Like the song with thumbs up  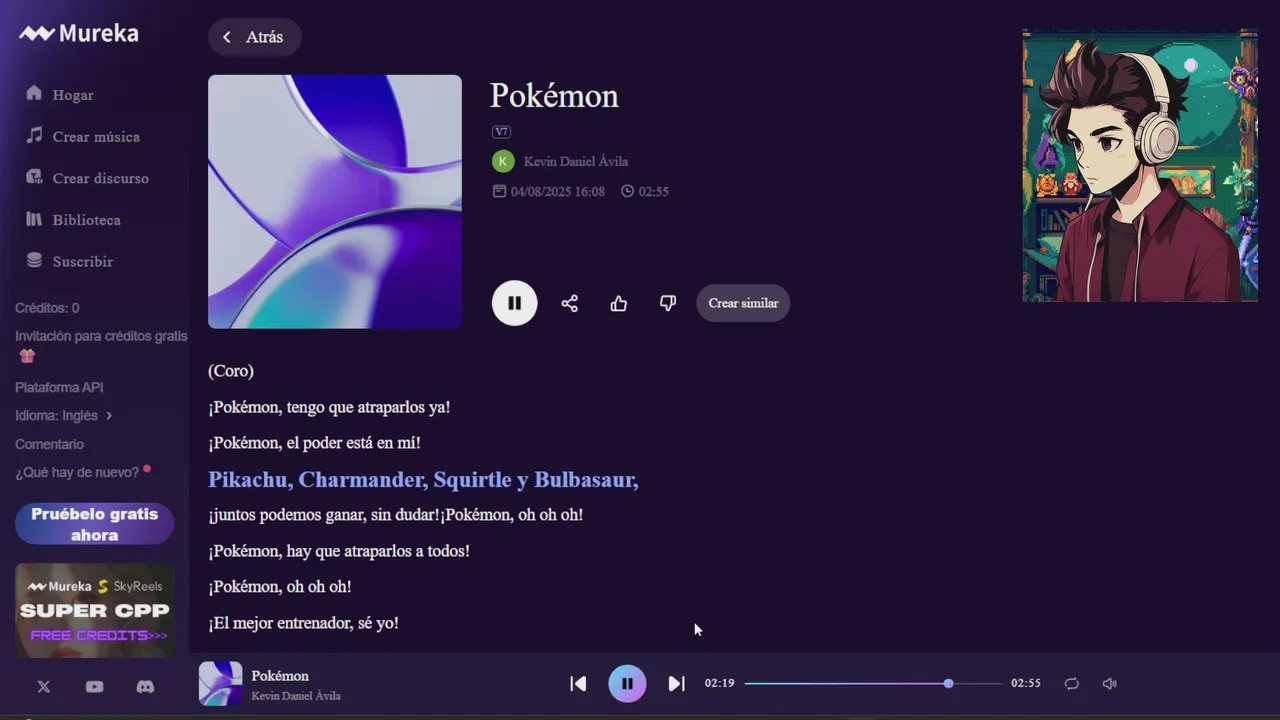point(619,303)
